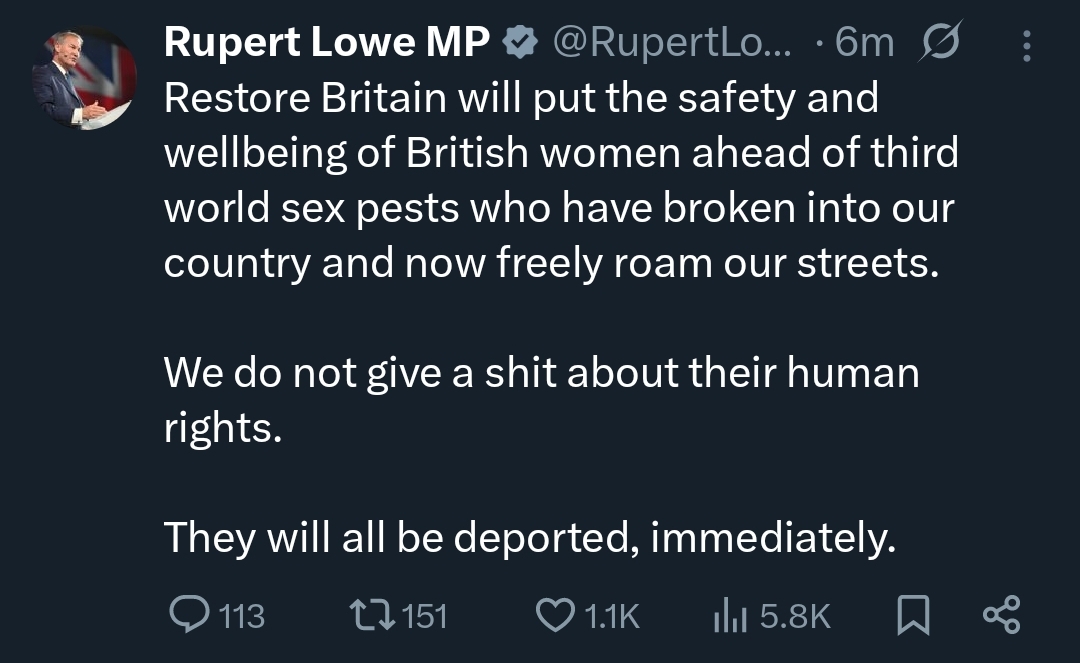Screen dimensions: 1080x663
Task: Open the three-dot more options menu
Action: coord(1027,44)
